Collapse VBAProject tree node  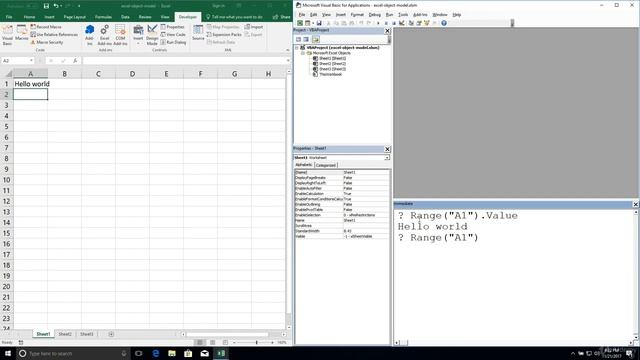coord(297,48)
